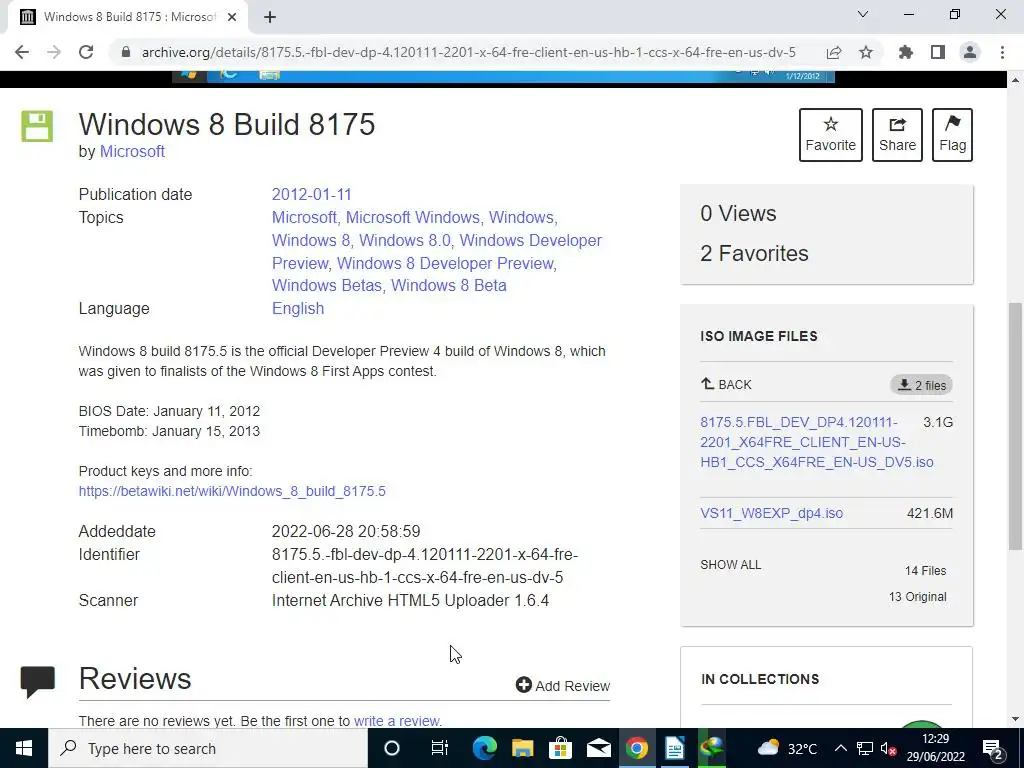The height and width of the screenshot is (768, 1024).
Task: Open the network status tray icon
Action: (x=865, y=748)
